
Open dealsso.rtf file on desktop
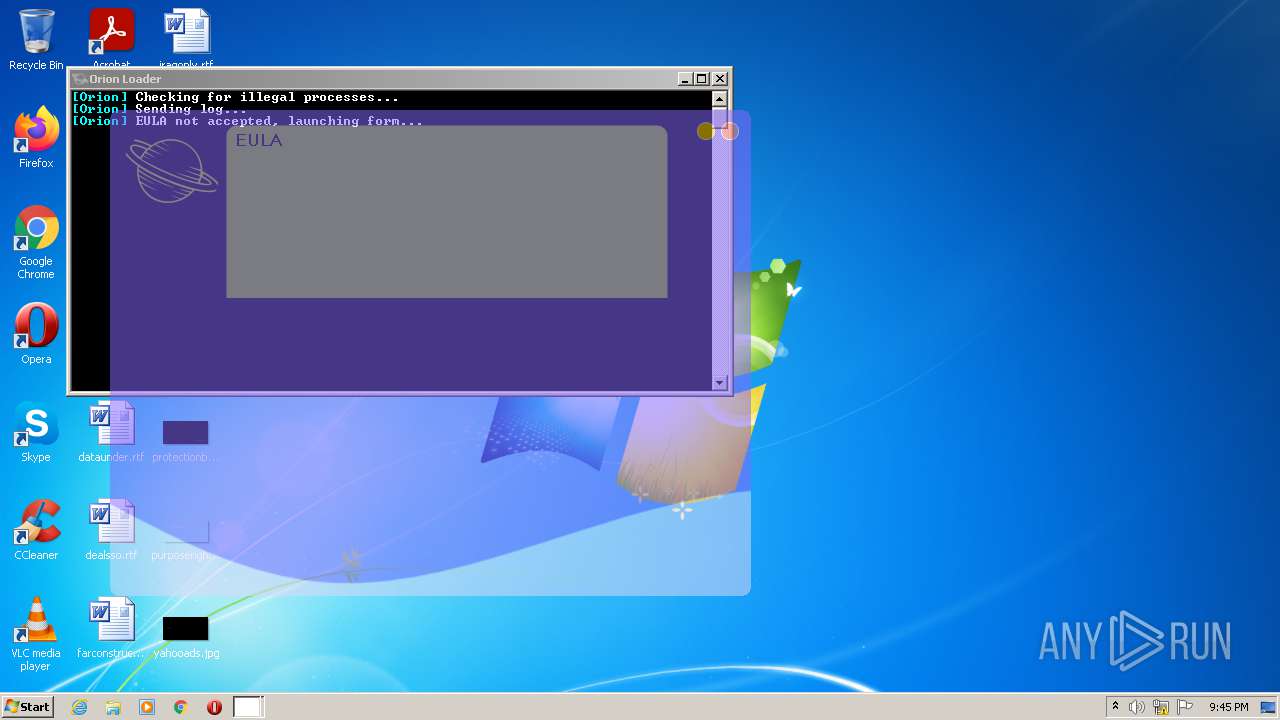click(111, 530)
